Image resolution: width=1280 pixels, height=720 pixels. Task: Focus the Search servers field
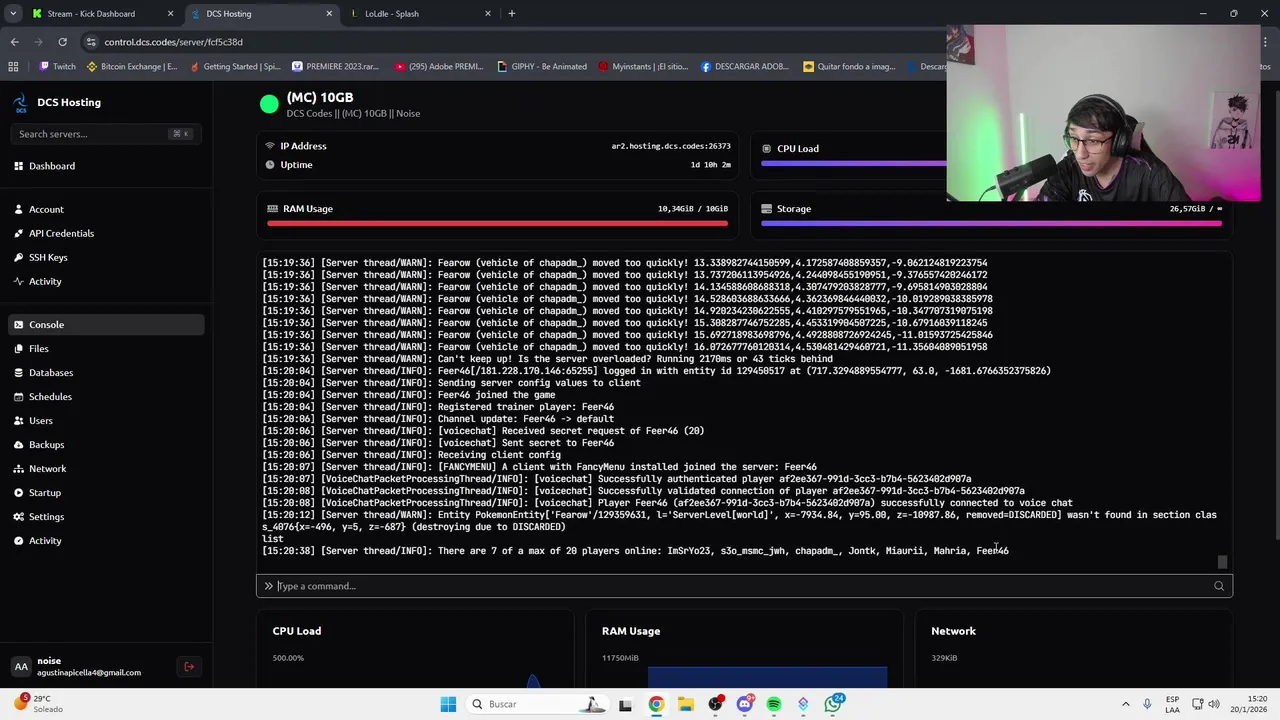click(x=105, y=134)
